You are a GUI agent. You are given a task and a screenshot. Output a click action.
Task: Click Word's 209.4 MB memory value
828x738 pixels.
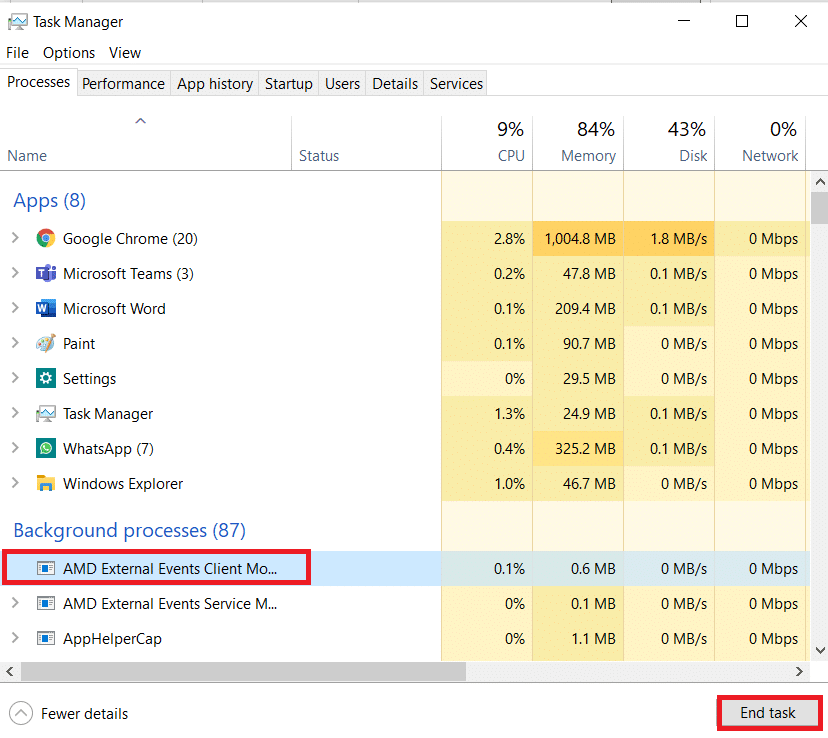coord(585,308)
